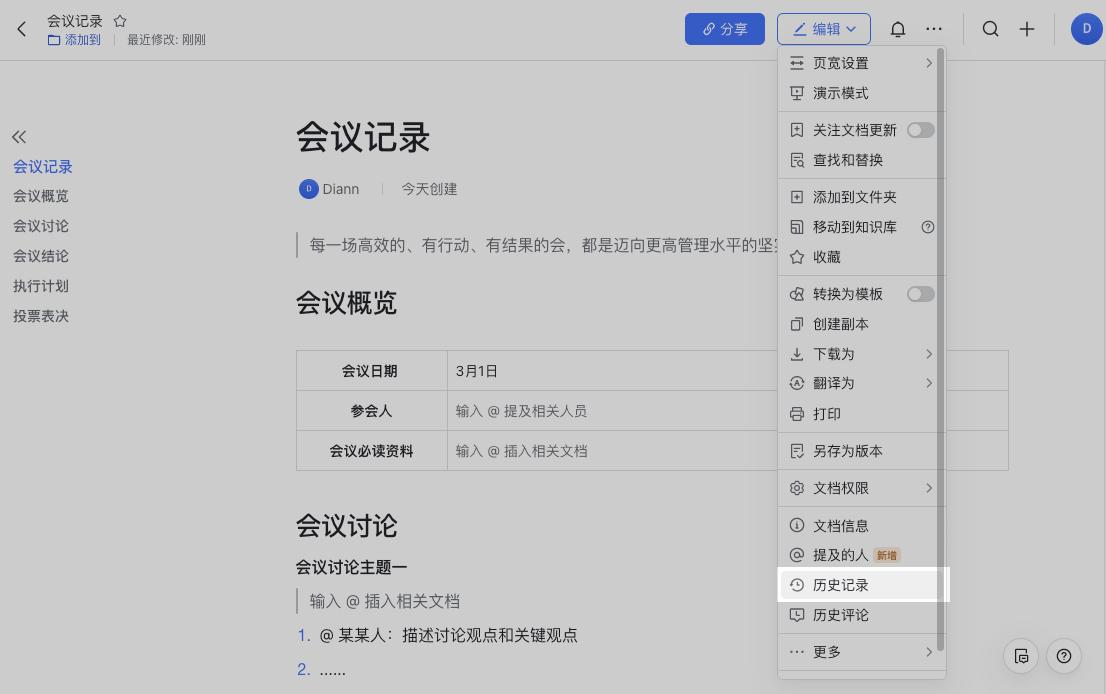Click the back arrow icon
Screen dimensions: 1106x694
click(22, 29)
